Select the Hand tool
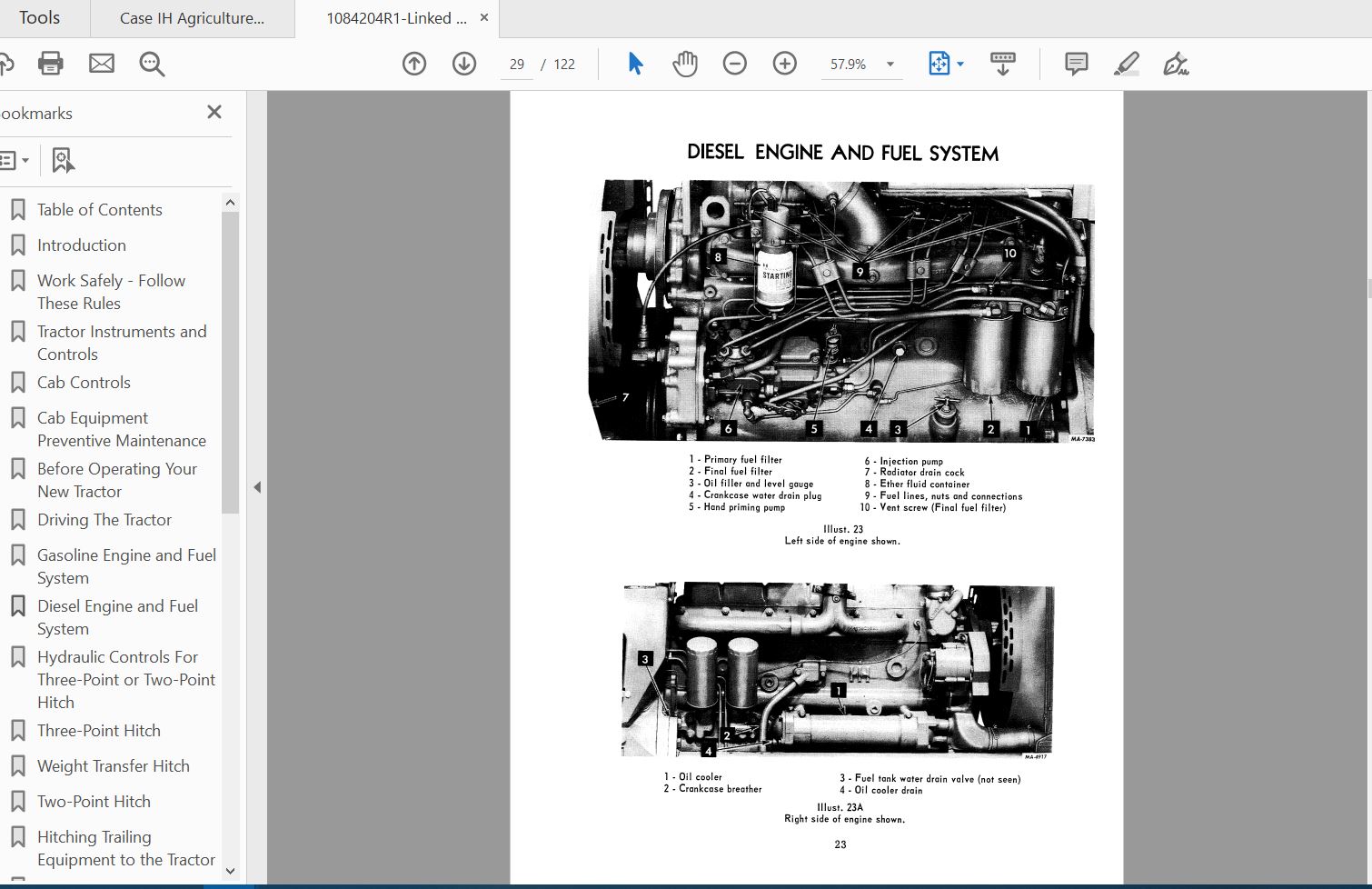 click(x=684, y=64)
